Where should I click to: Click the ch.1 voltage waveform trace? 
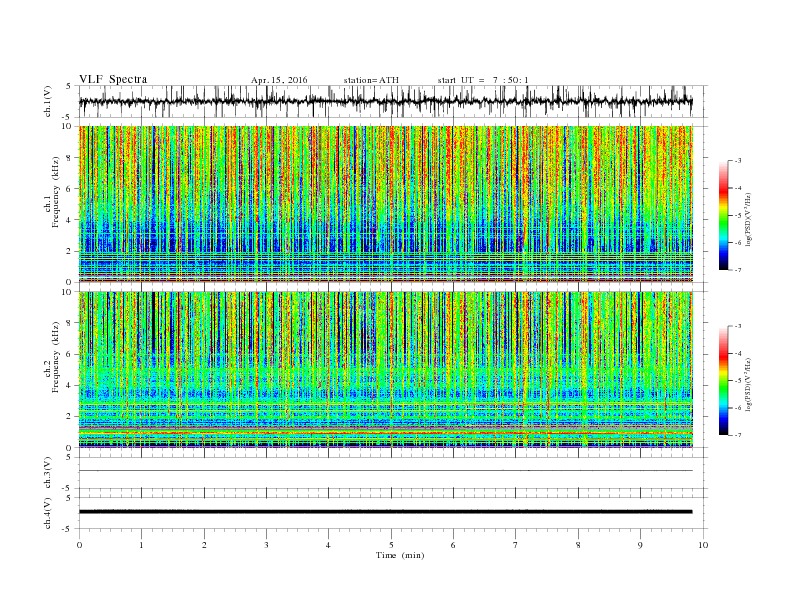pos(385,101)
